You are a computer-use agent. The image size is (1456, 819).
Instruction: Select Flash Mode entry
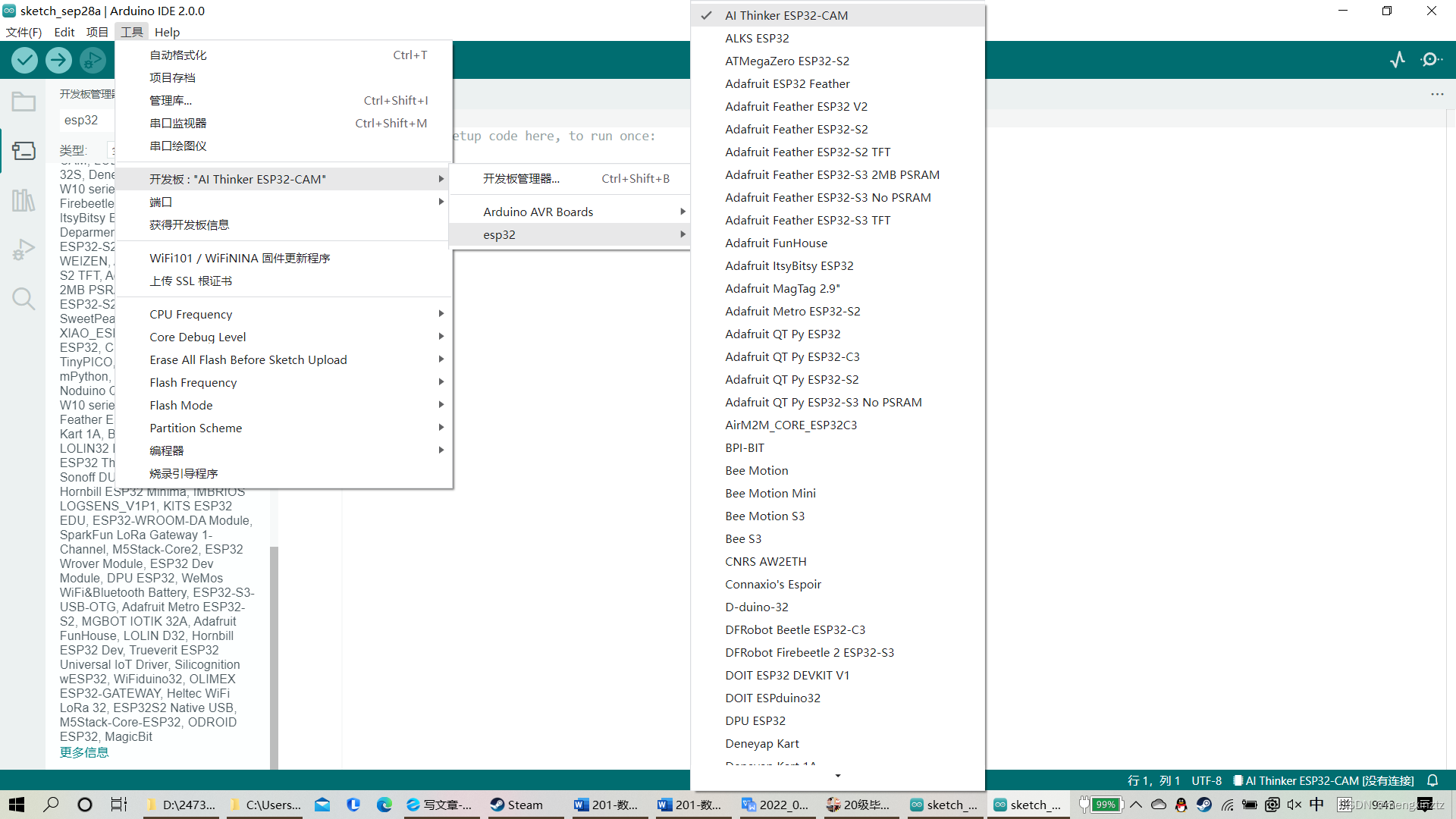pyautogui.click(x=284, y=405)
